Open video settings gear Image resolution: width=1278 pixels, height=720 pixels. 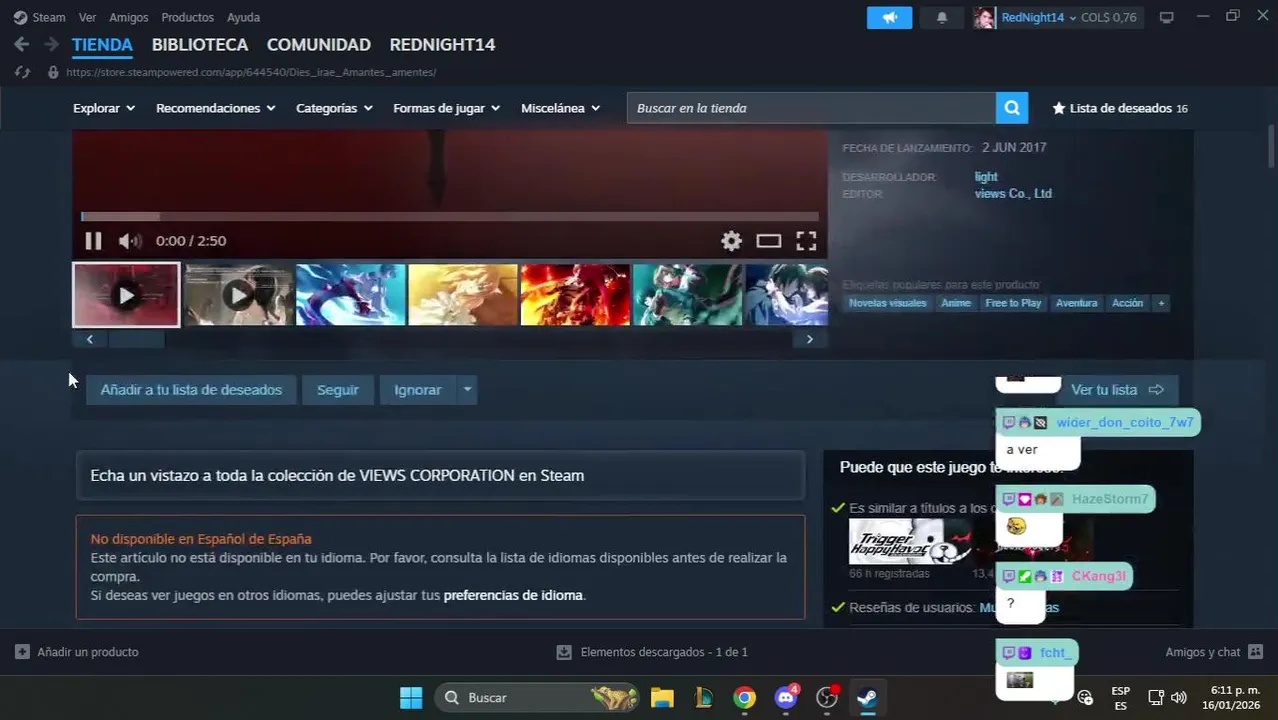coord(732,241)
